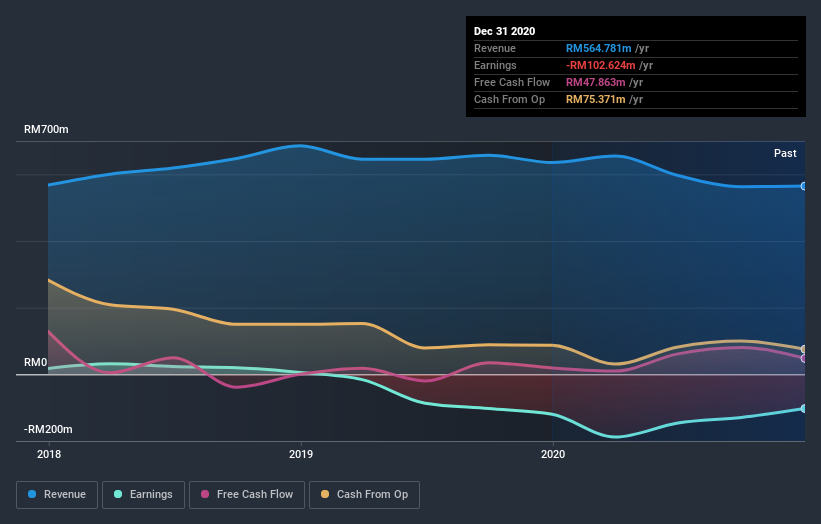The image size is (821, 524).
Task: Toggle the Earnings legend button
Action: click(143, 495)
